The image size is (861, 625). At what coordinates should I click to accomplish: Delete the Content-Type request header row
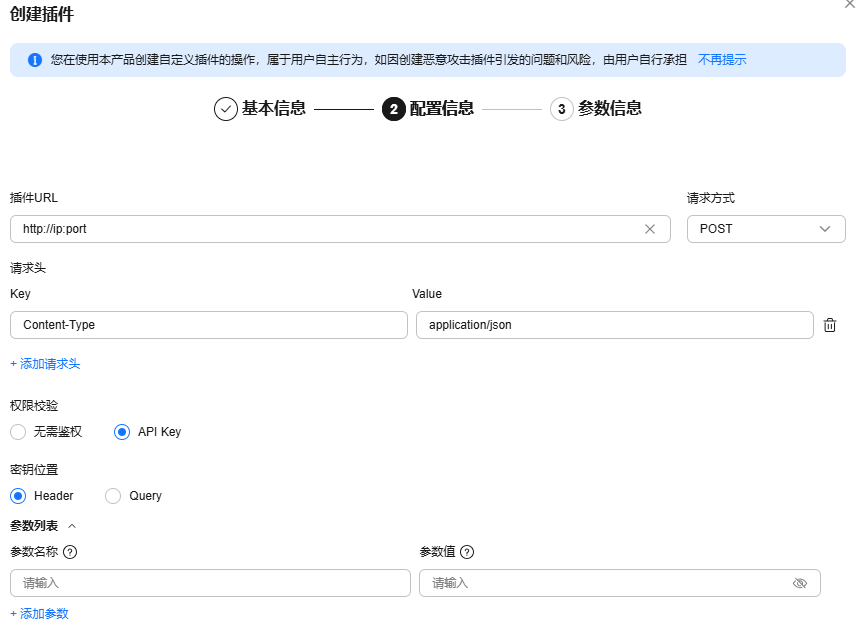pyautogui.click(x=829, y=325)
